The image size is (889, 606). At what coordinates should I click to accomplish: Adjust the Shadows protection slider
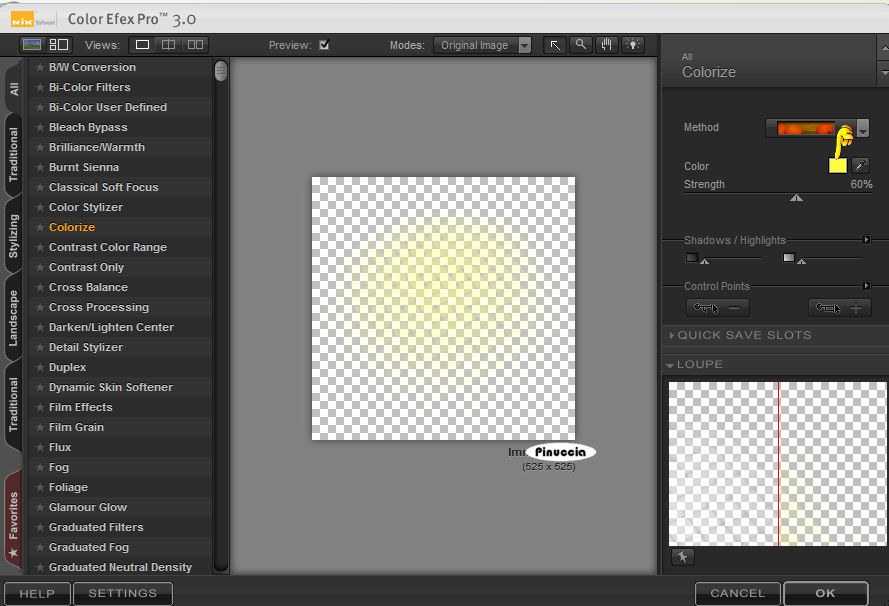pyautogui.click(x=704, y=261)
